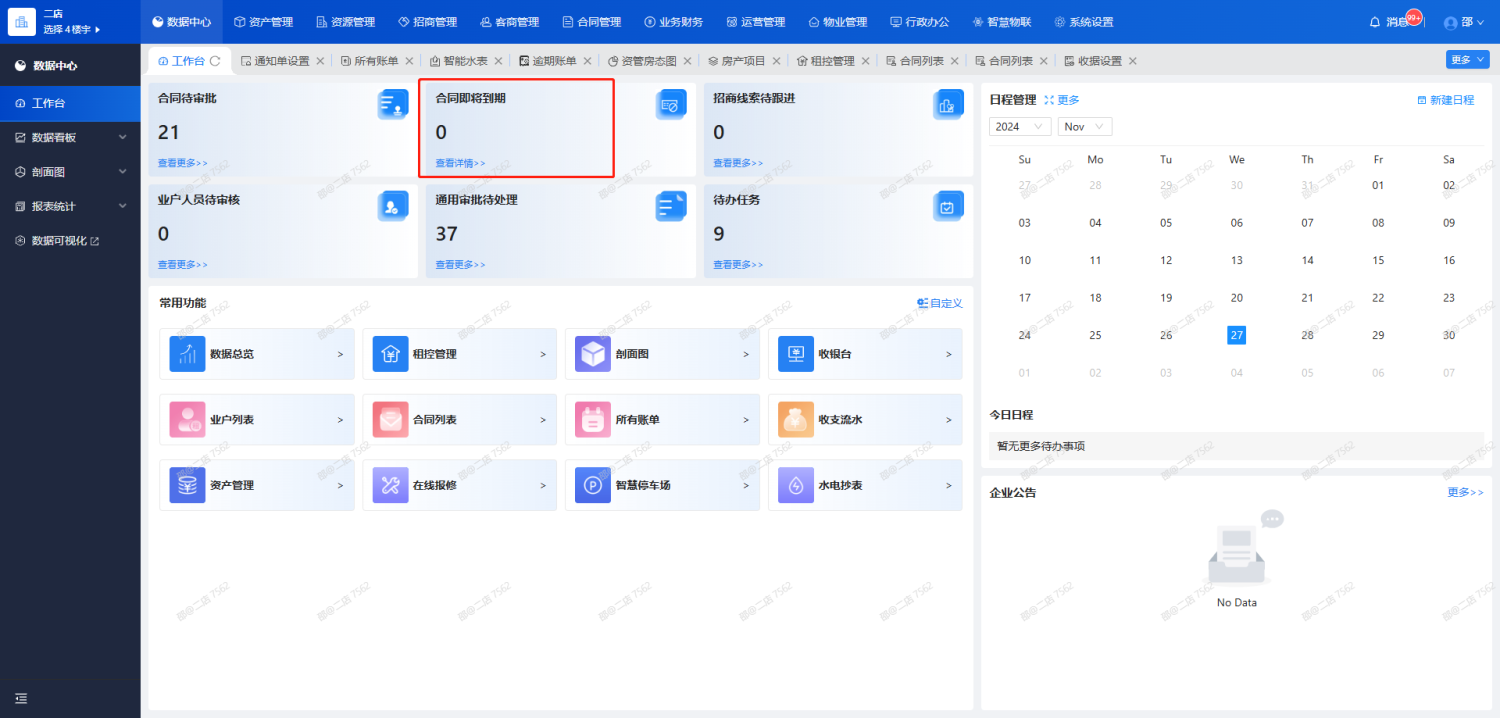Collapse sidebar using bottom-left menu icon
Viewport: 1500px width, 718px height.
coord(21,698)
